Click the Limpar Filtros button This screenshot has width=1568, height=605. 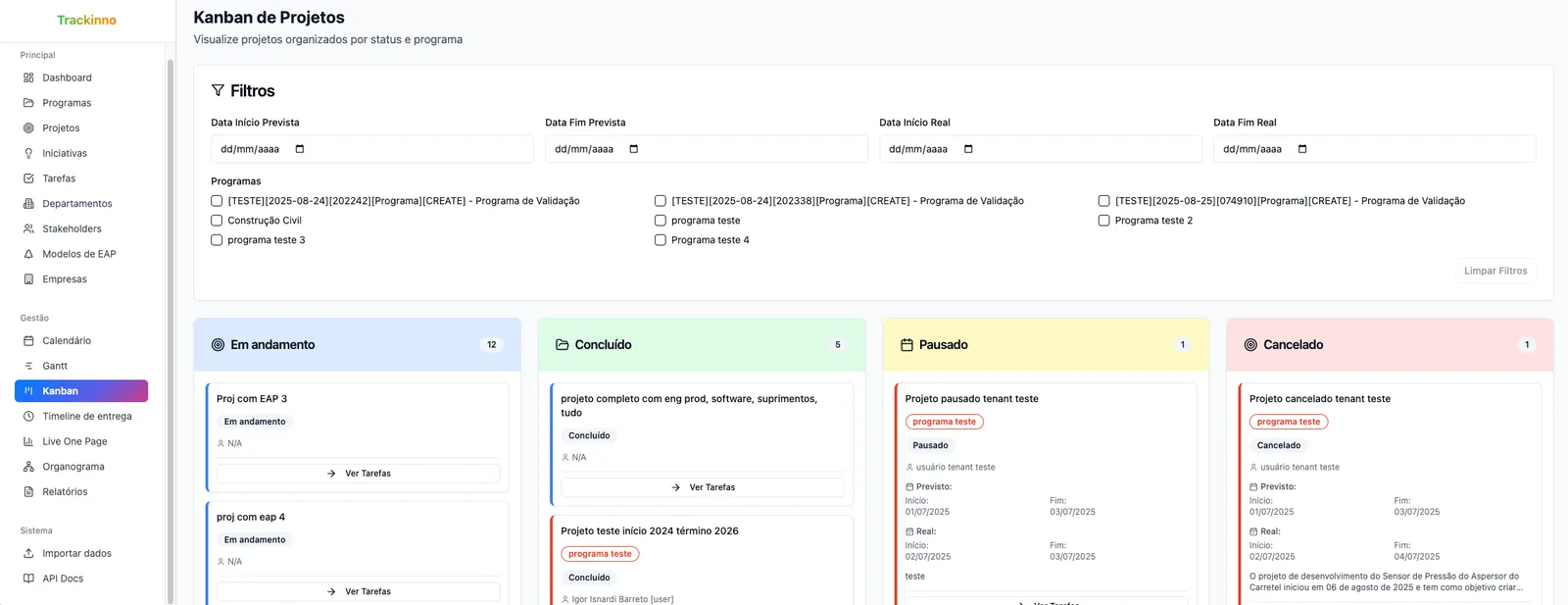point(1495,271)
